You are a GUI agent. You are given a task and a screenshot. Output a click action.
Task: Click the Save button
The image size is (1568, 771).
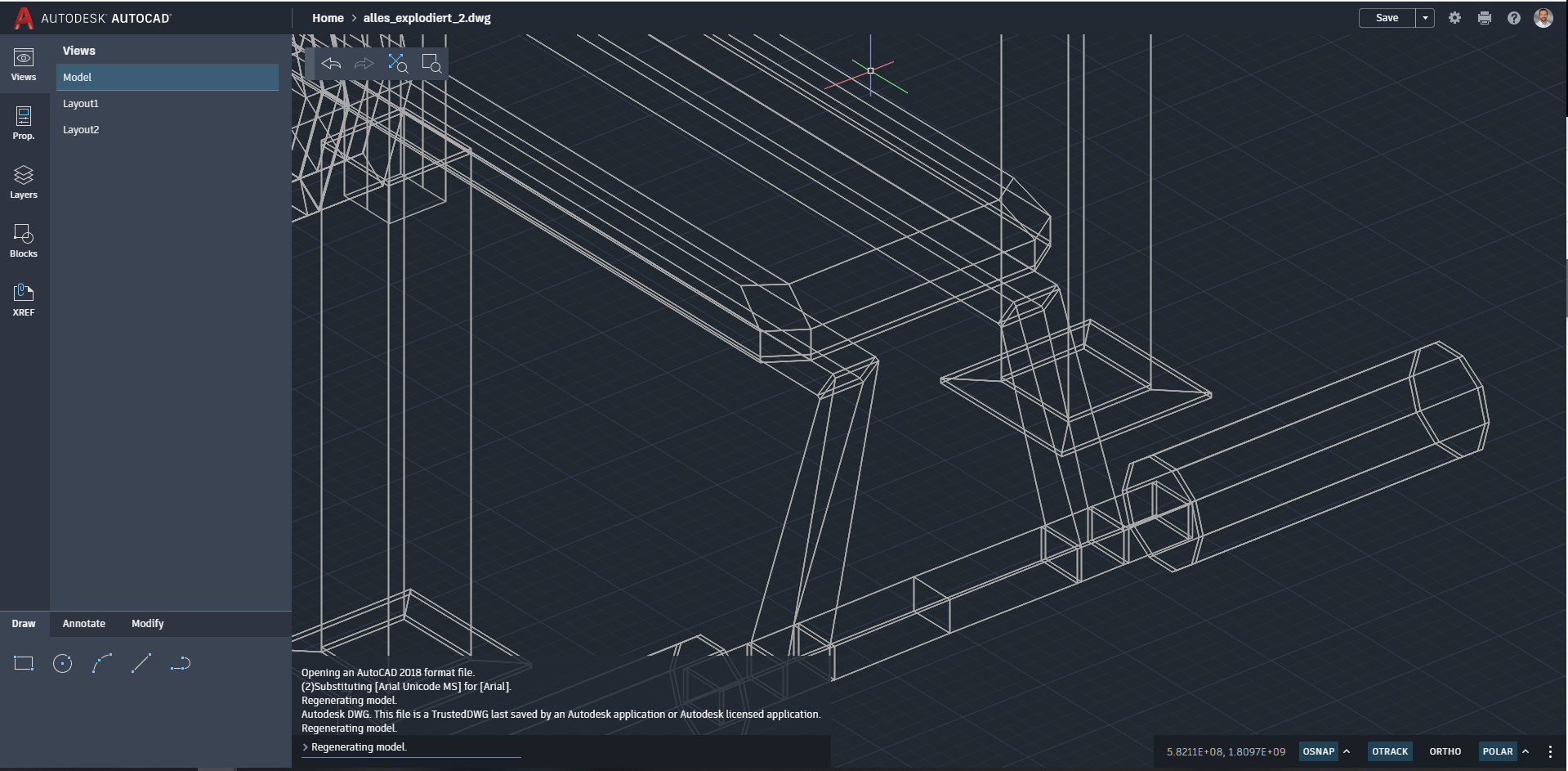pyautogui.click(x=1387, y=18)
